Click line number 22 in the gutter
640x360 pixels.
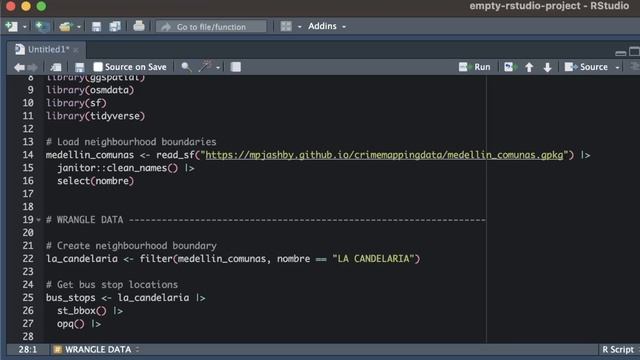click(x=28, y=259)
